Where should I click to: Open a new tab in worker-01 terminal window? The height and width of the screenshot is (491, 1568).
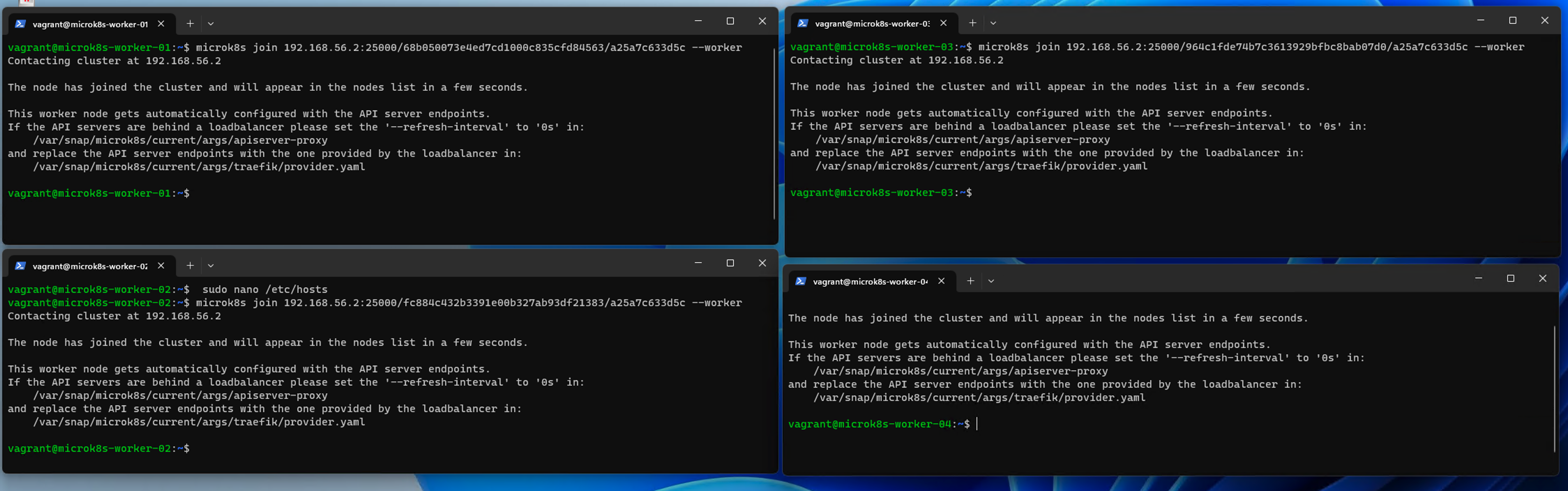coord(189,24)
